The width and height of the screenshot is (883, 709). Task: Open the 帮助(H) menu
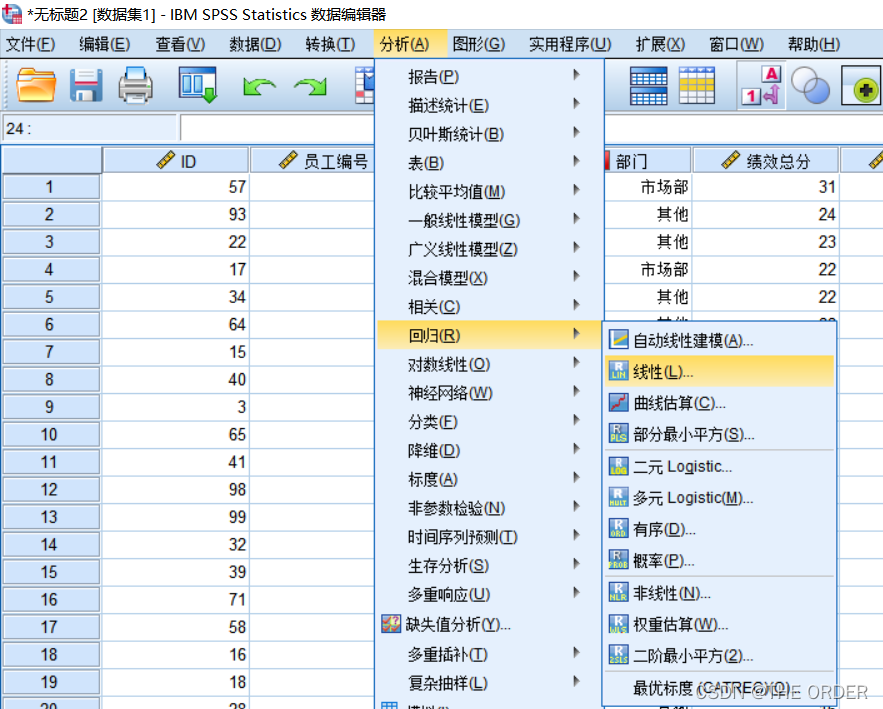814,44
